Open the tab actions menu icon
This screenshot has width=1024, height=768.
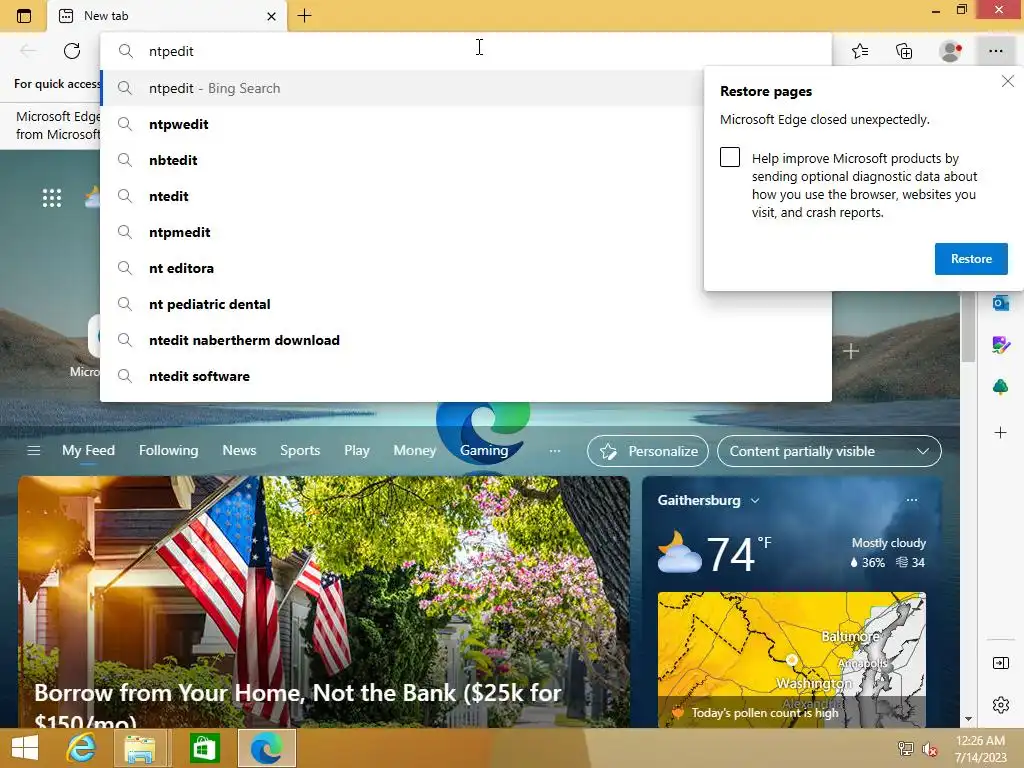point(24,16)
